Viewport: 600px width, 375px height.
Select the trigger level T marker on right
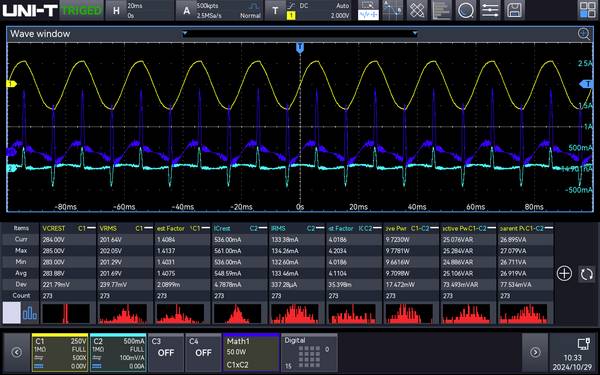pos(586,84)
